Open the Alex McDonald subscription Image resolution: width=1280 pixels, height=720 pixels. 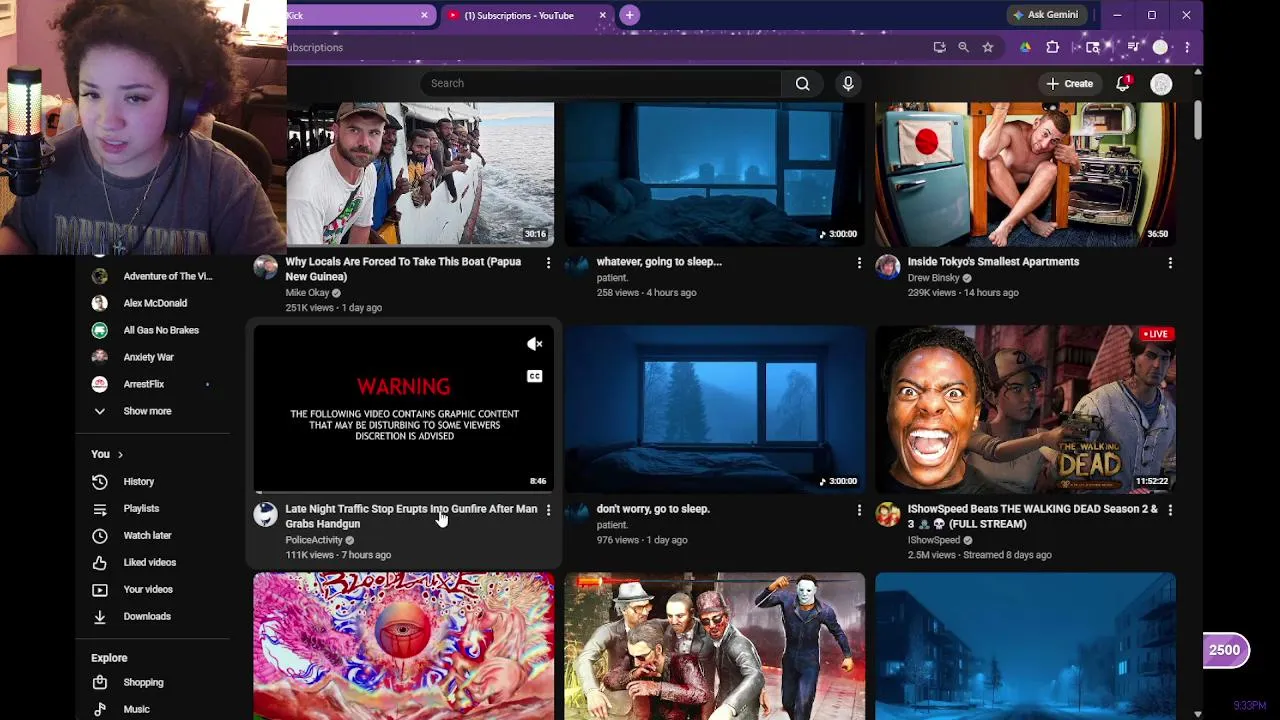pos(155,303)
